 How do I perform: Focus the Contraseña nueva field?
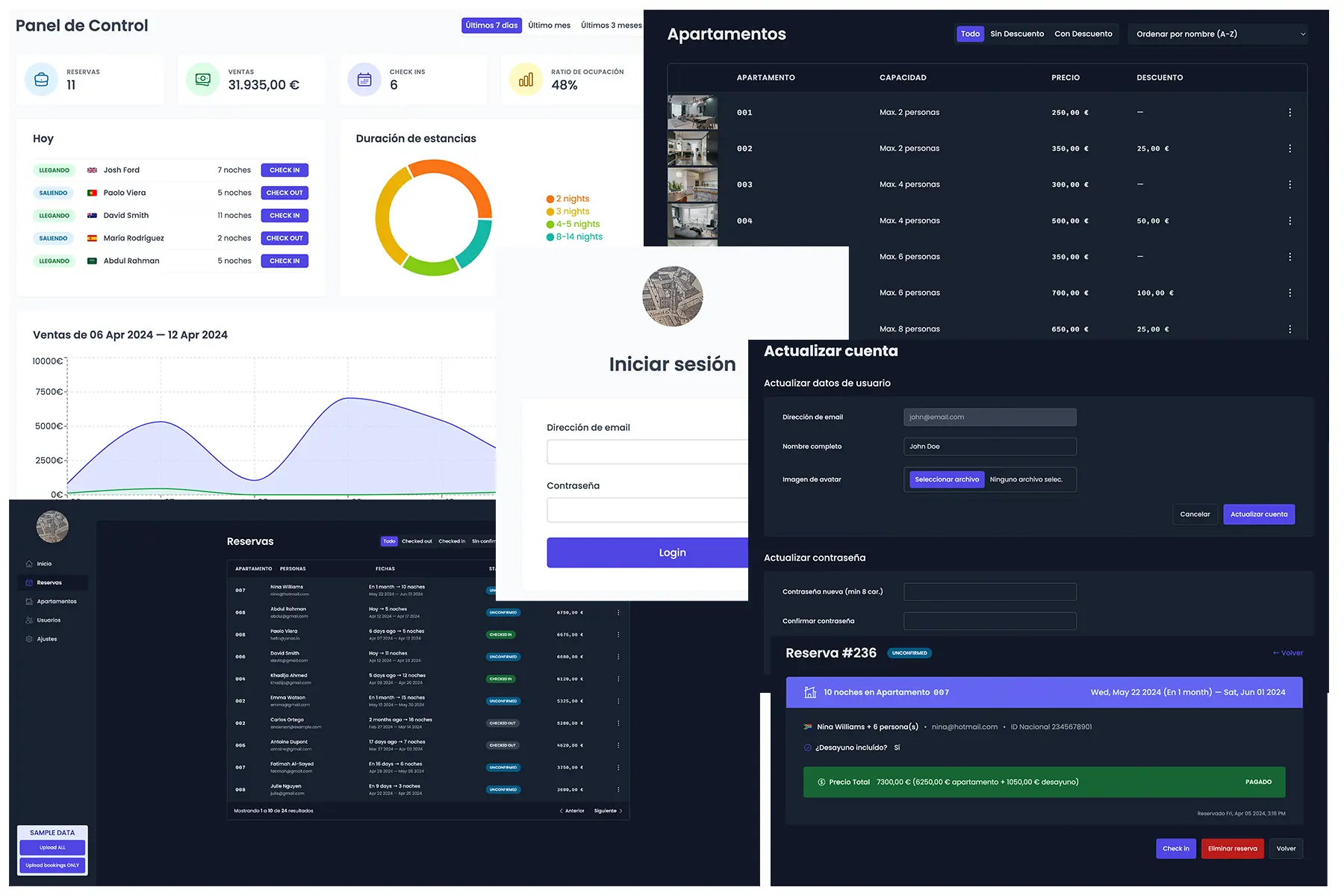tap(990, 592)
